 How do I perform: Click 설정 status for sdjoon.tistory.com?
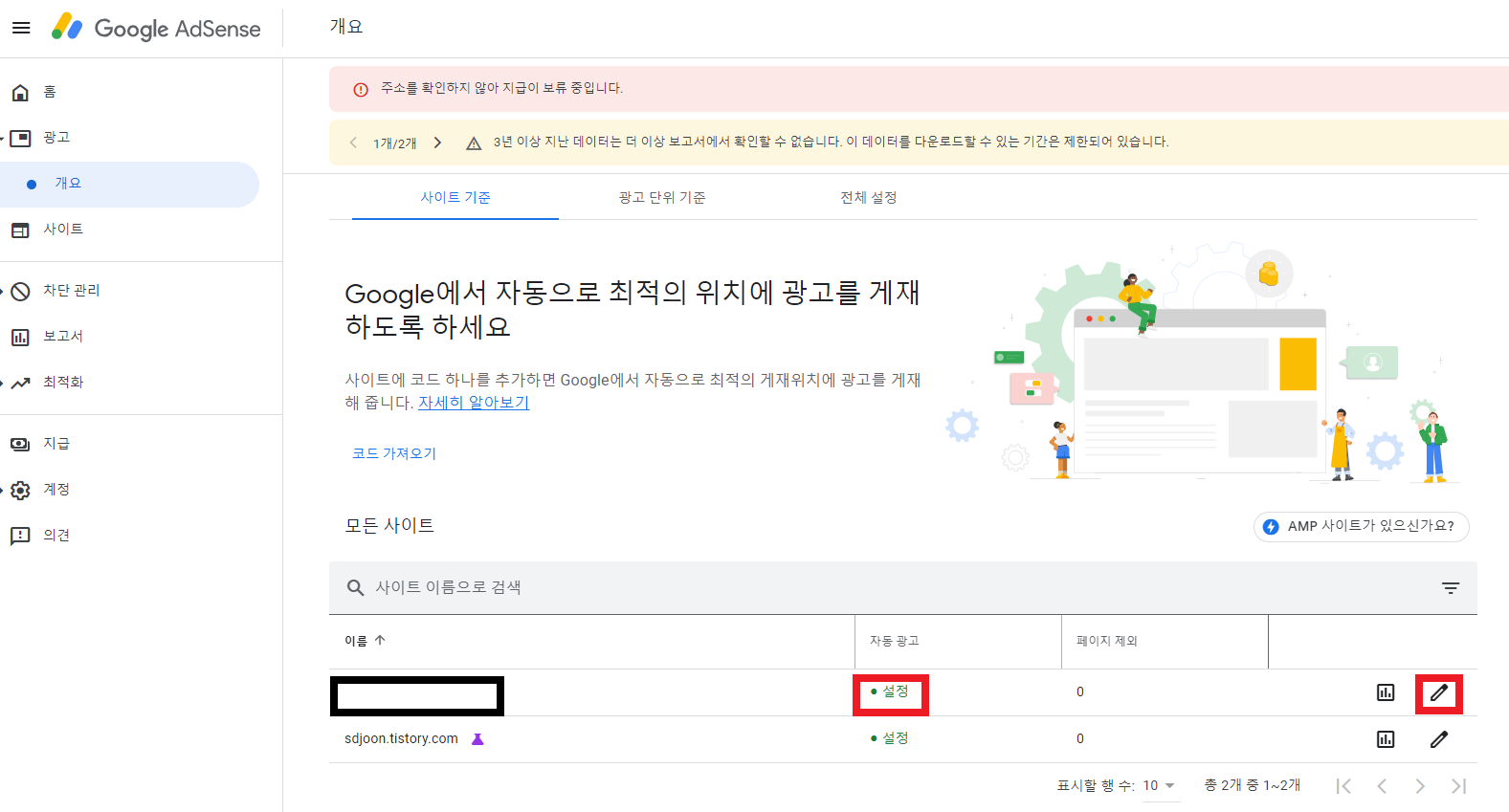(890, 738)
